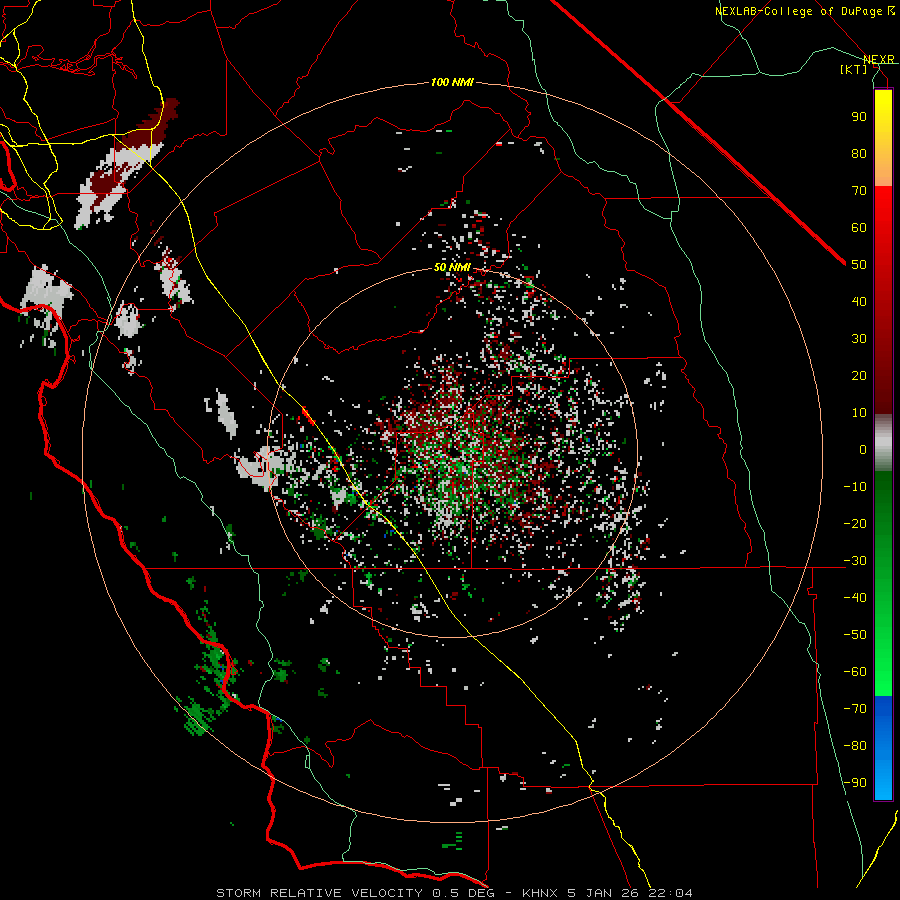
Task: Click the -10 value on velocity scale
Action: point(855,487)
